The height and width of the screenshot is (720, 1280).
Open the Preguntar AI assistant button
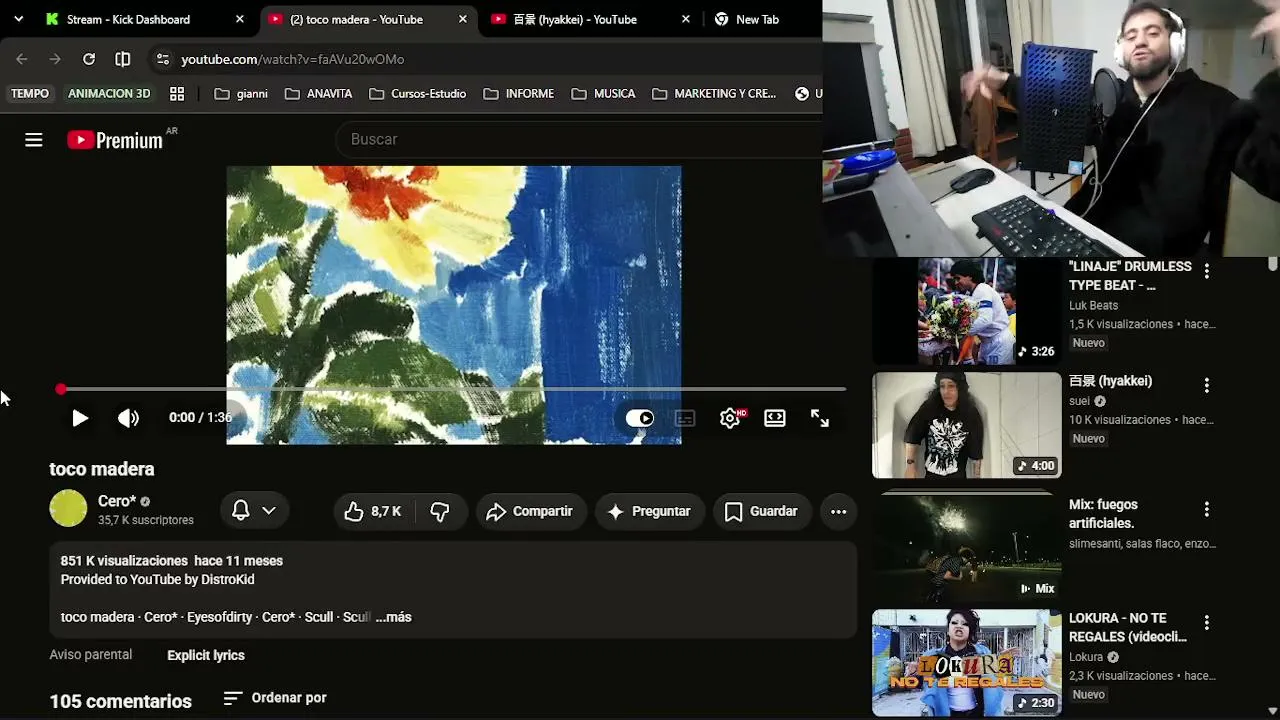pyautogui.click(x=649, y=511)
